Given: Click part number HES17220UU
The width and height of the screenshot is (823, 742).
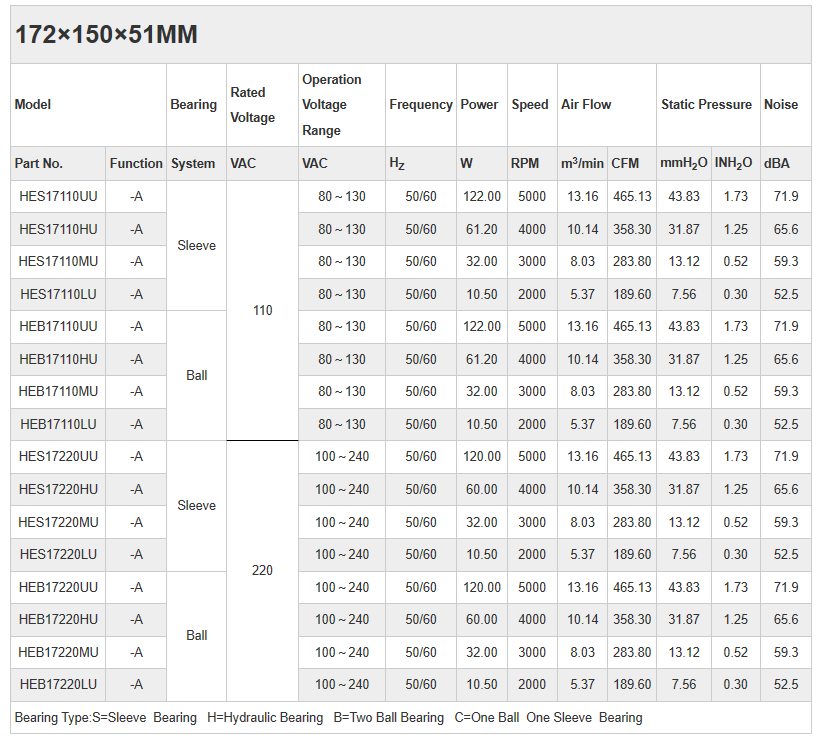Looking at the screenshot, I should (x=58, y=457).
